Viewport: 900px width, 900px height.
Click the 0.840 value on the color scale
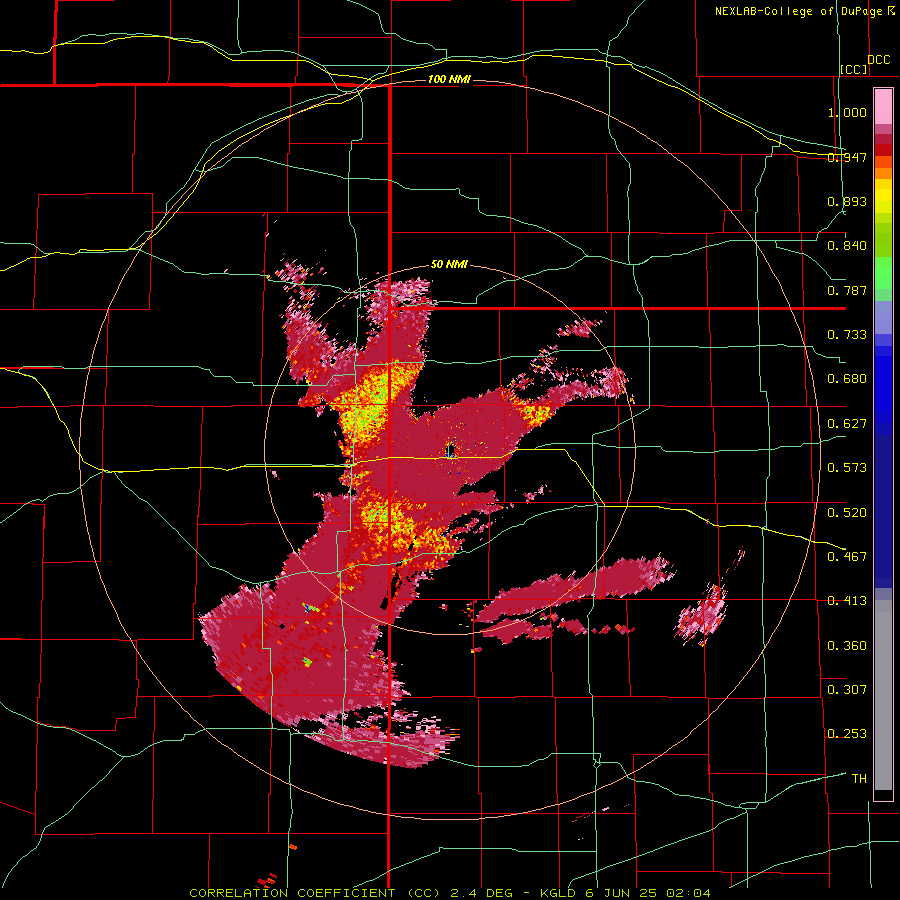(x=847, y=246)
